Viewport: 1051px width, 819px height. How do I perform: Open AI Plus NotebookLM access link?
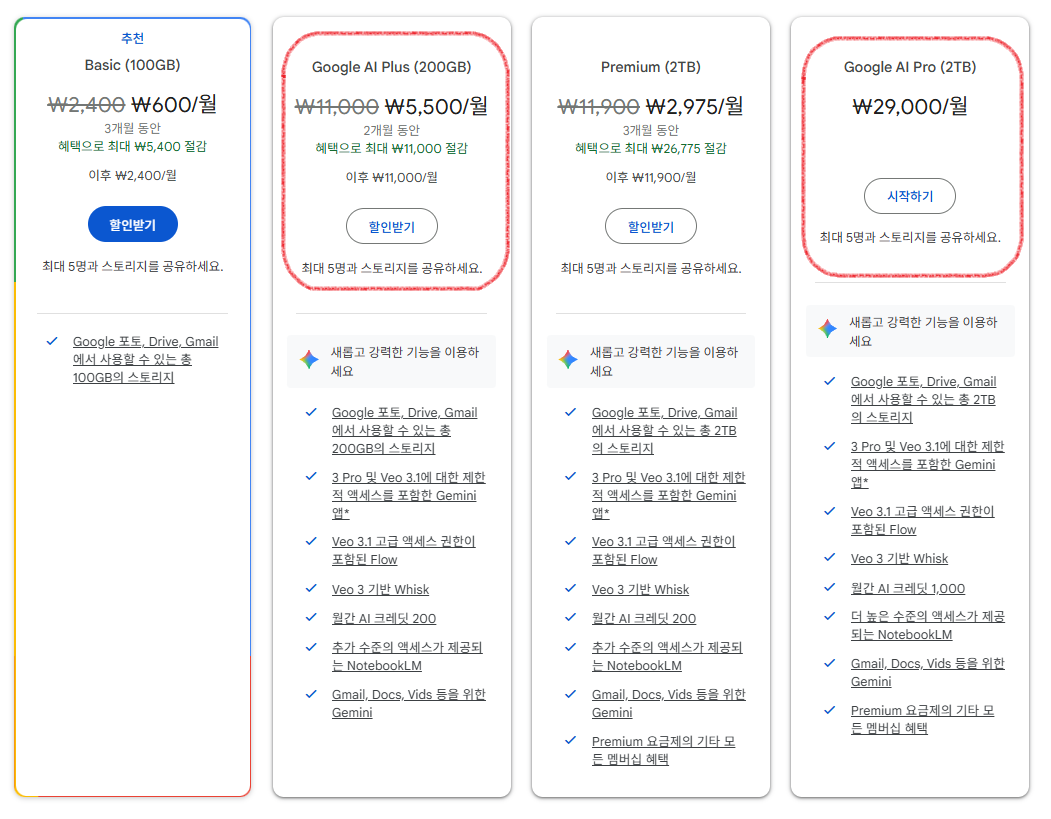[407, 656]
